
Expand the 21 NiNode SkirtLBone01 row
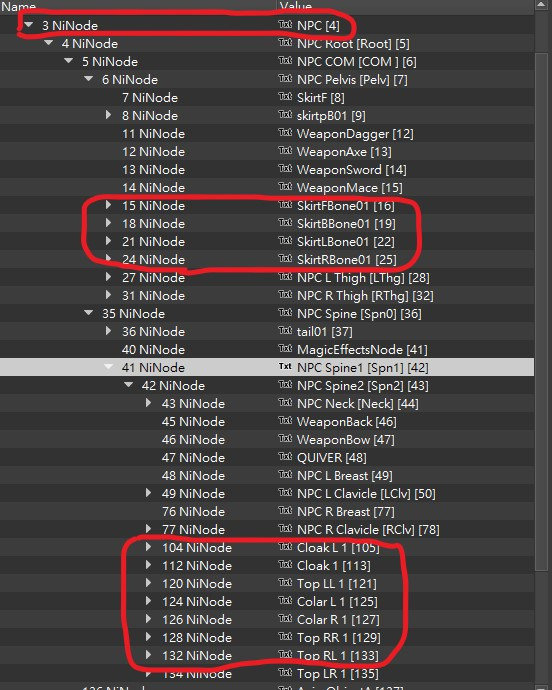(108, 241)
